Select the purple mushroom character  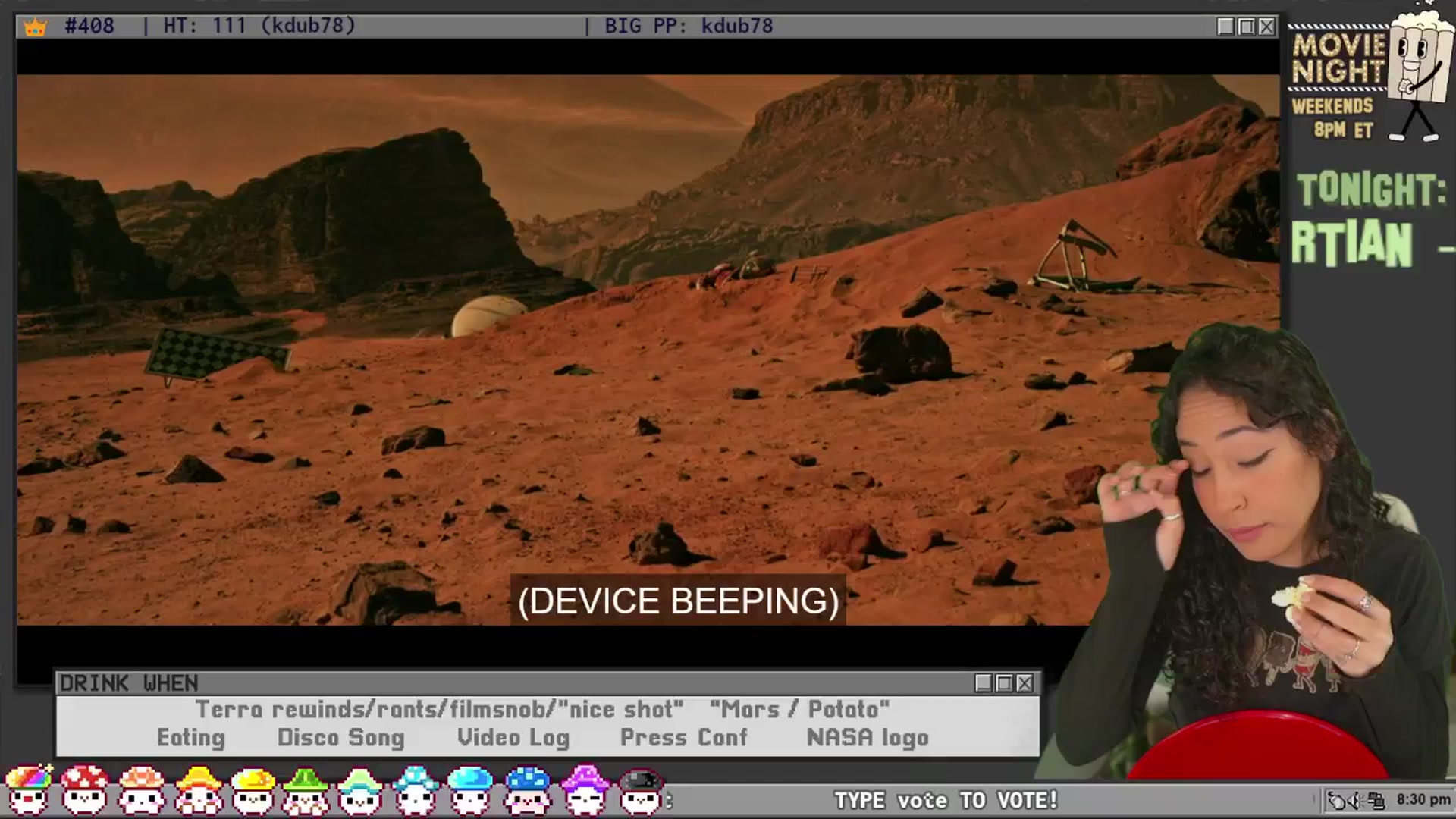[585, 791]
